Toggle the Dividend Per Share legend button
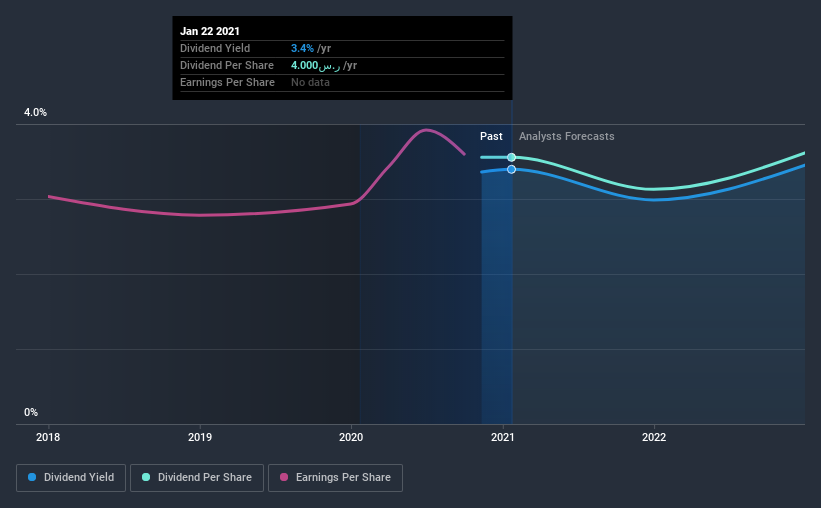 197,478
